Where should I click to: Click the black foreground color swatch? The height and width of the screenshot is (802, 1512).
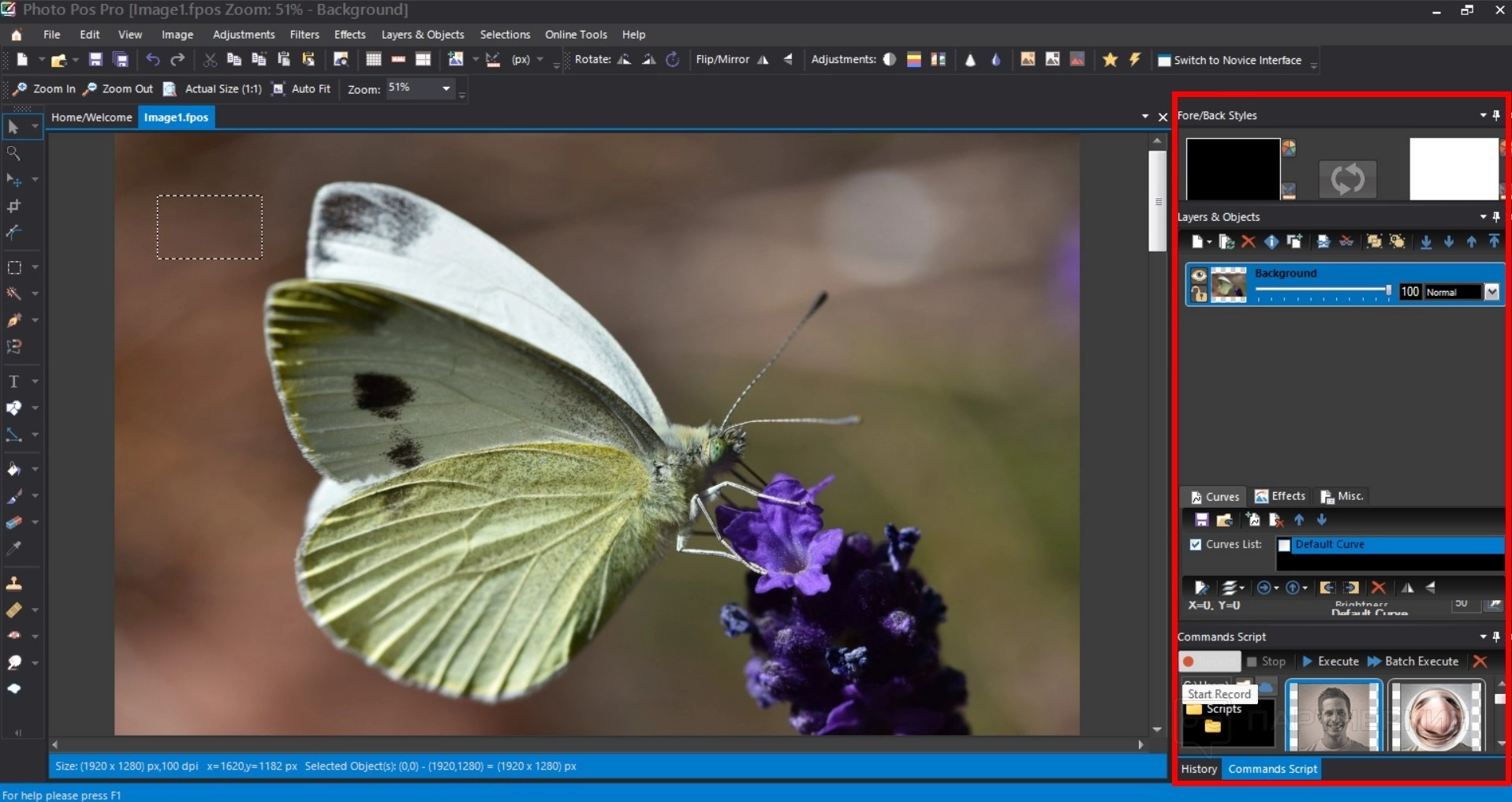pyautogui.click(x=1232, y=169)
